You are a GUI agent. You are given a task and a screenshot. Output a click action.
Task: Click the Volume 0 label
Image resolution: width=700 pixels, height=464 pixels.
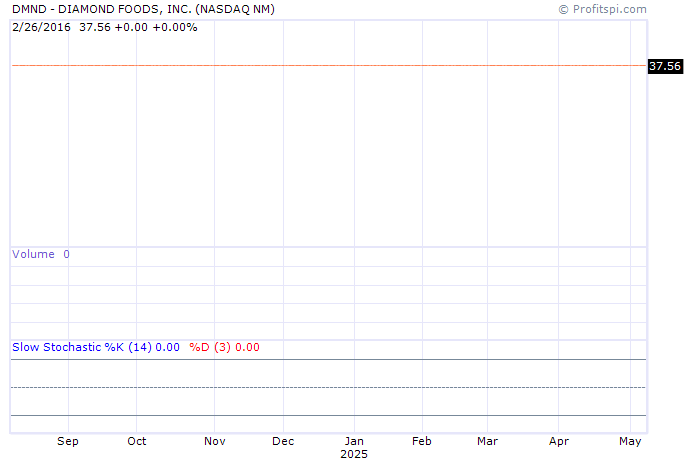[41, 254]
